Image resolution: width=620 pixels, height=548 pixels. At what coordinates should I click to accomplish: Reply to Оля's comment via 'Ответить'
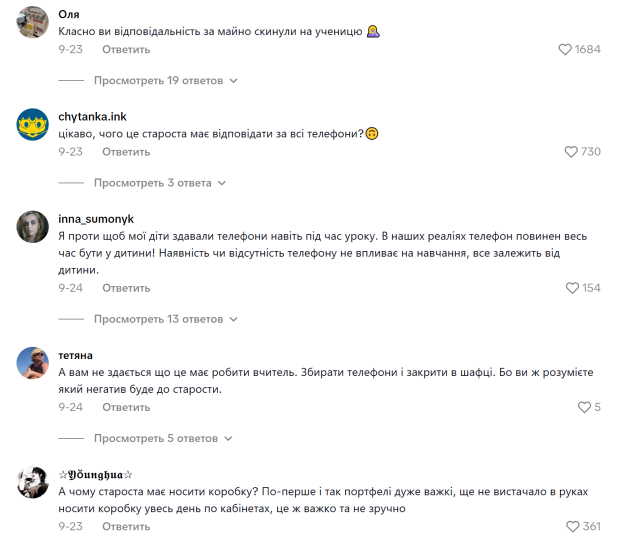126,49
